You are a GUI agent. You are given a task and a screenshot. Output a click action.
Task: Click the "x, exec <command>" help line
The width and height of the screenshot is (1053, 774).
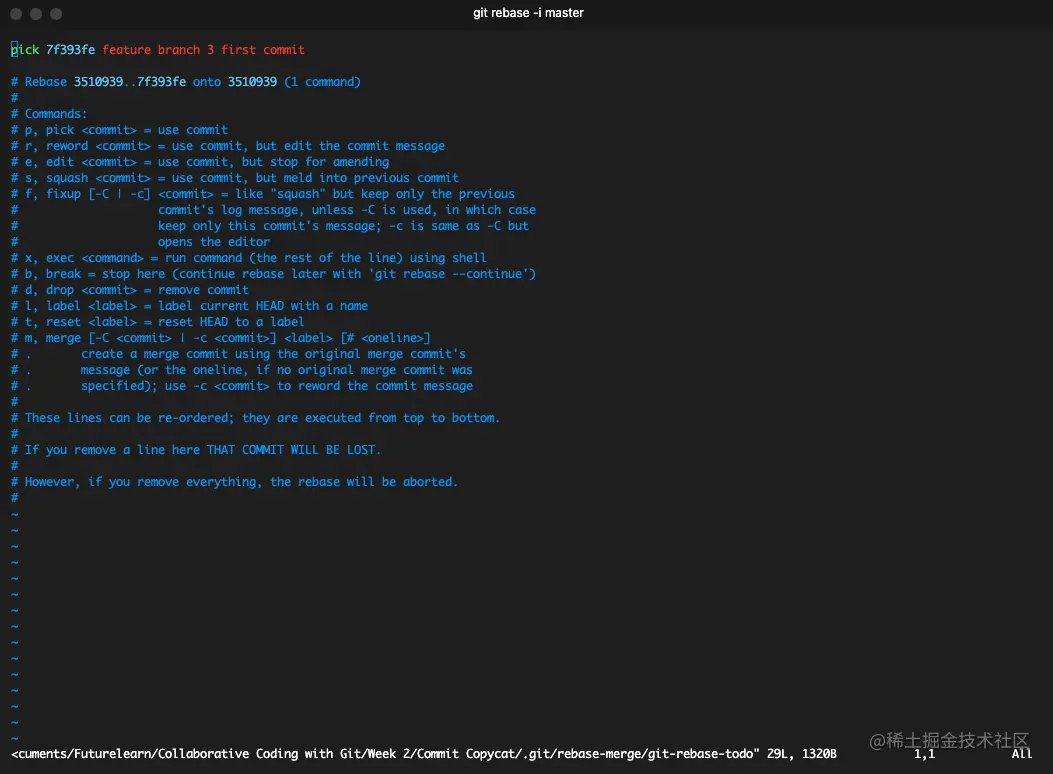tap(248, 258)
